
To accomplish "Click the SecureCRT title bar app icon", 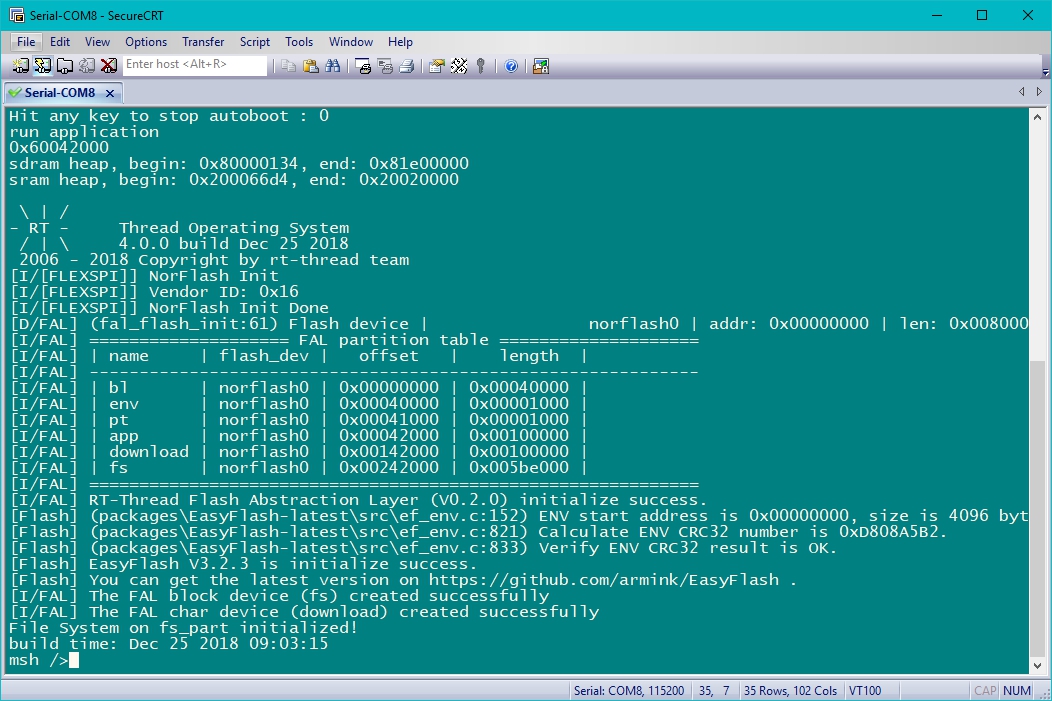I will [x=17, y=15].
